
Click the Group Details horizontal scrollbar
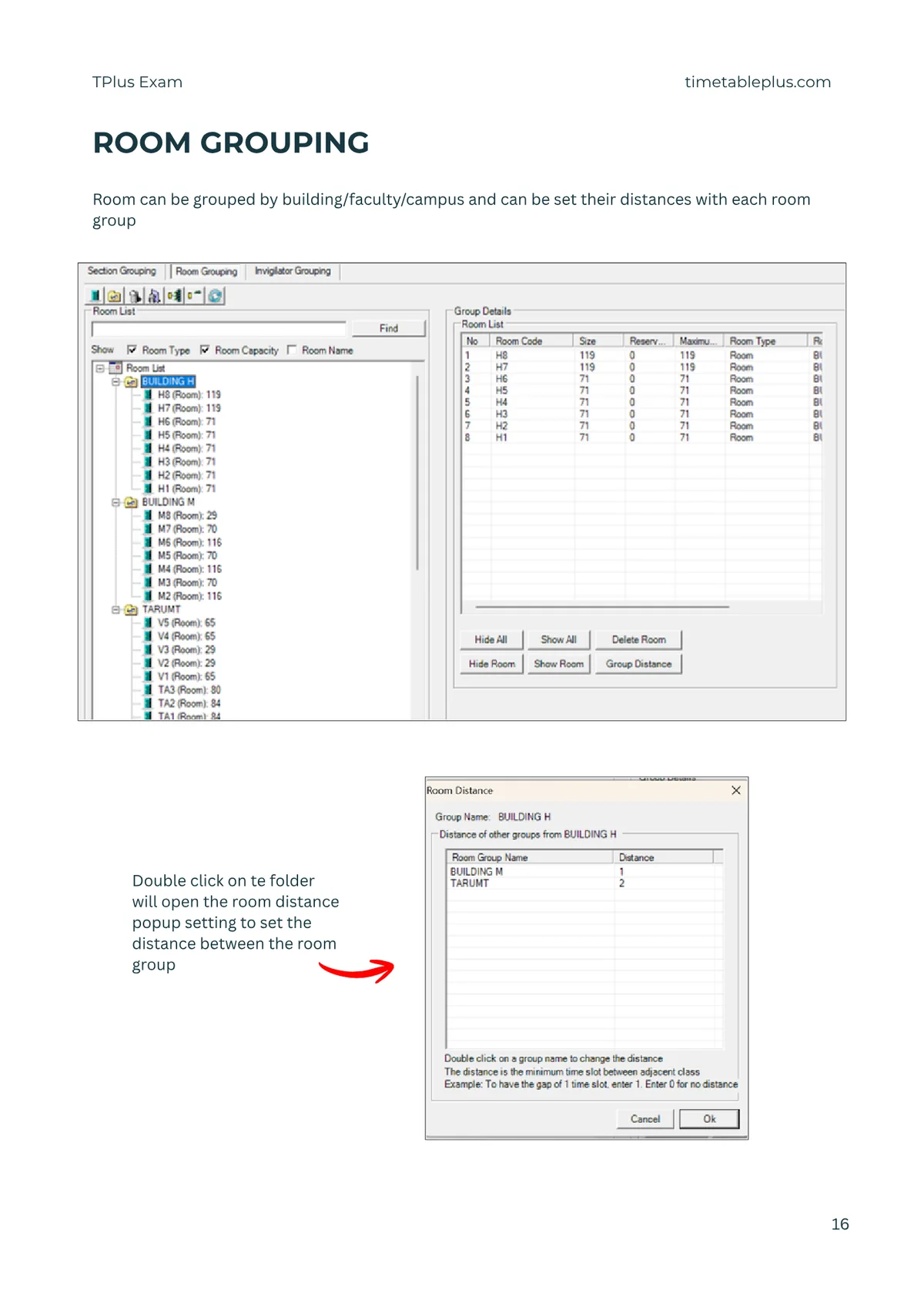[602, 607]
